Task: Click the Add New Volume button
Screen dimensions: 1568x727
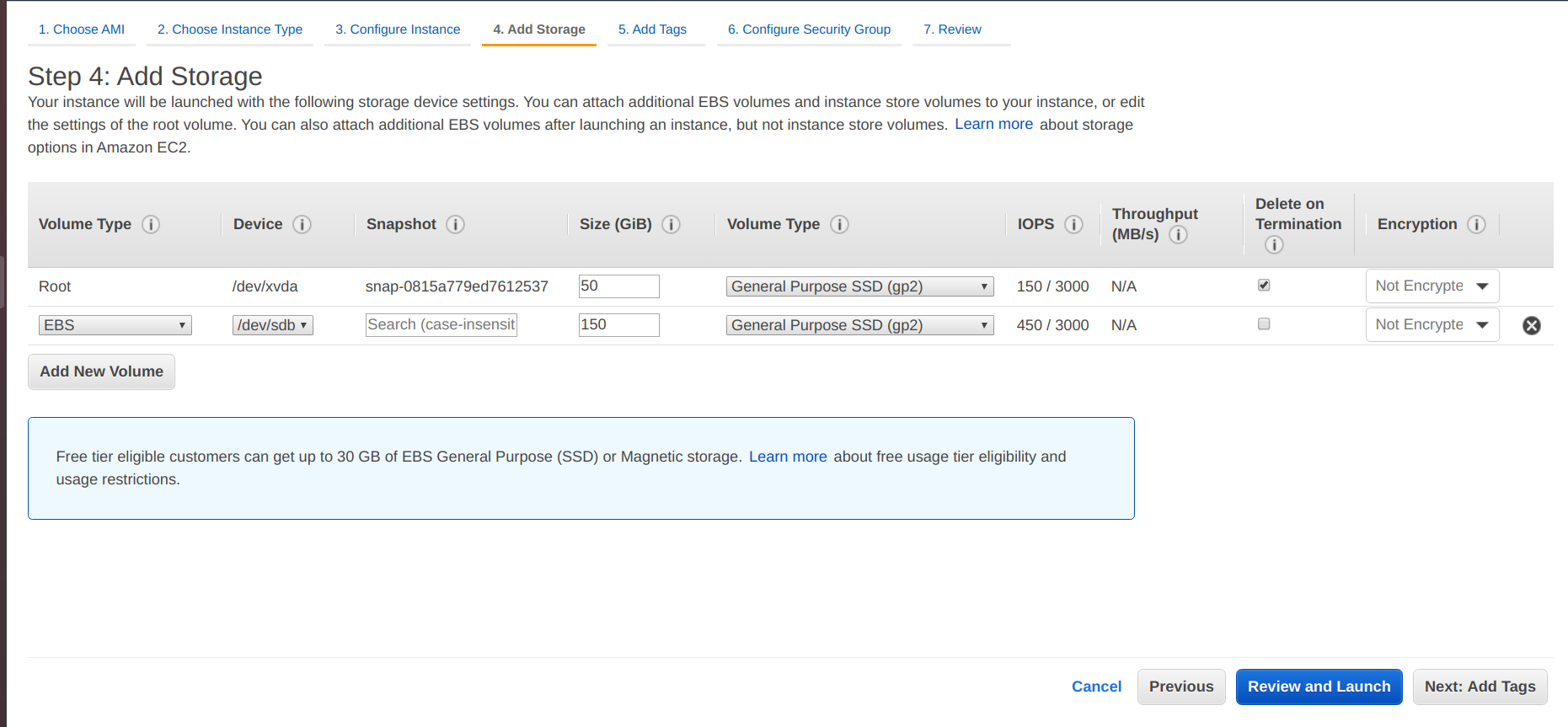Action: [101, 372]
